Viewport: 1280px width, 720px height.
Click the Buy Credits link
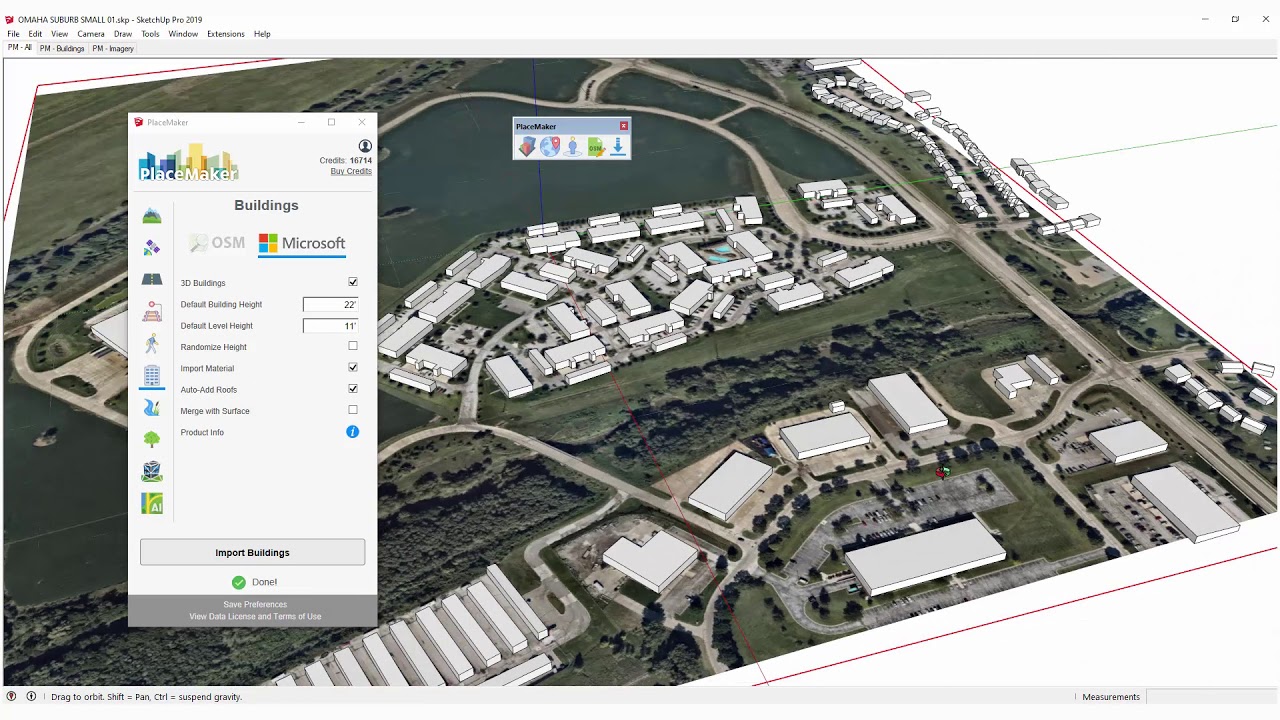tap(351, 171)
